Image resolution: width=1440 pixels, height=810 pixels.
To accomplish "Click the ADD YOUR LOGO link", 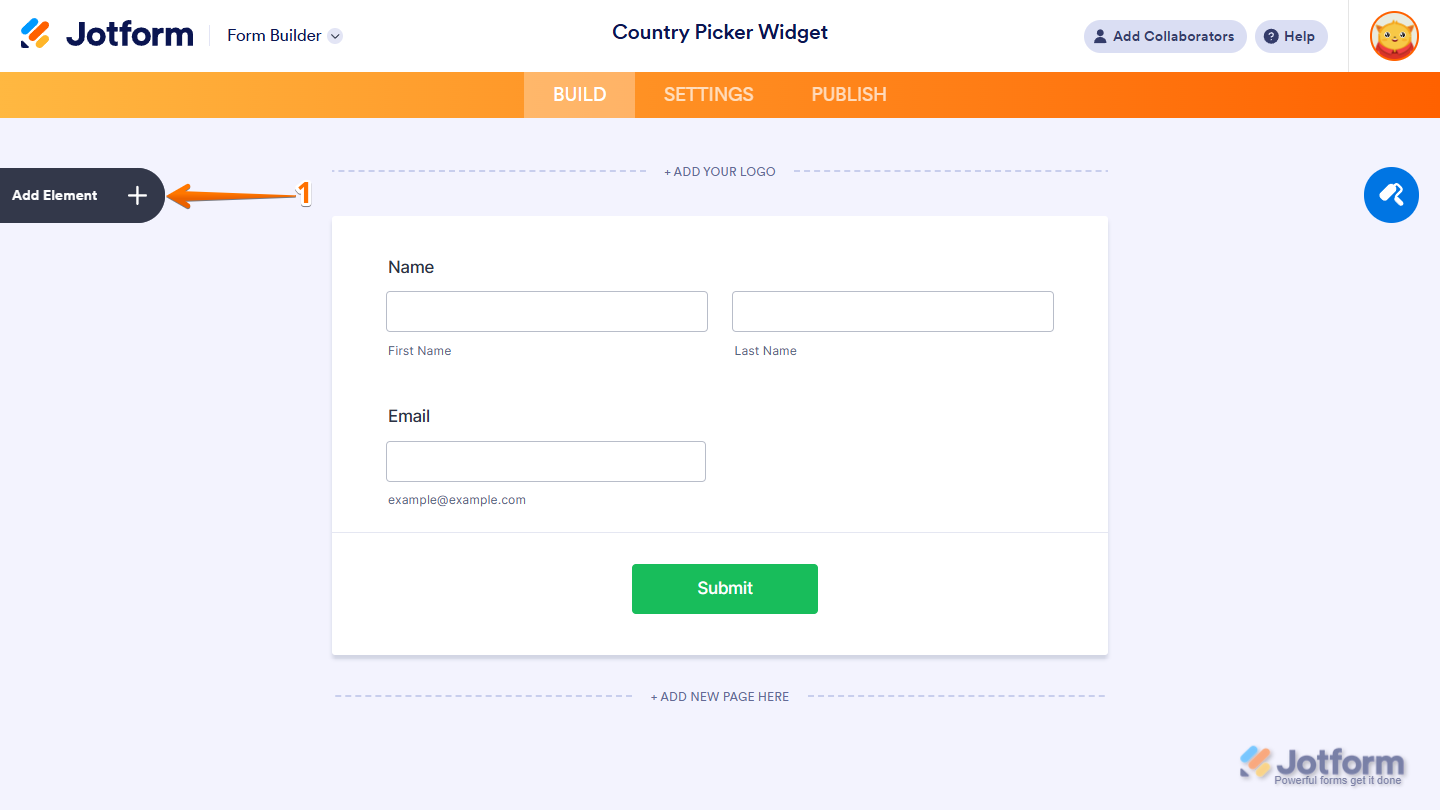I will (719, 171).
